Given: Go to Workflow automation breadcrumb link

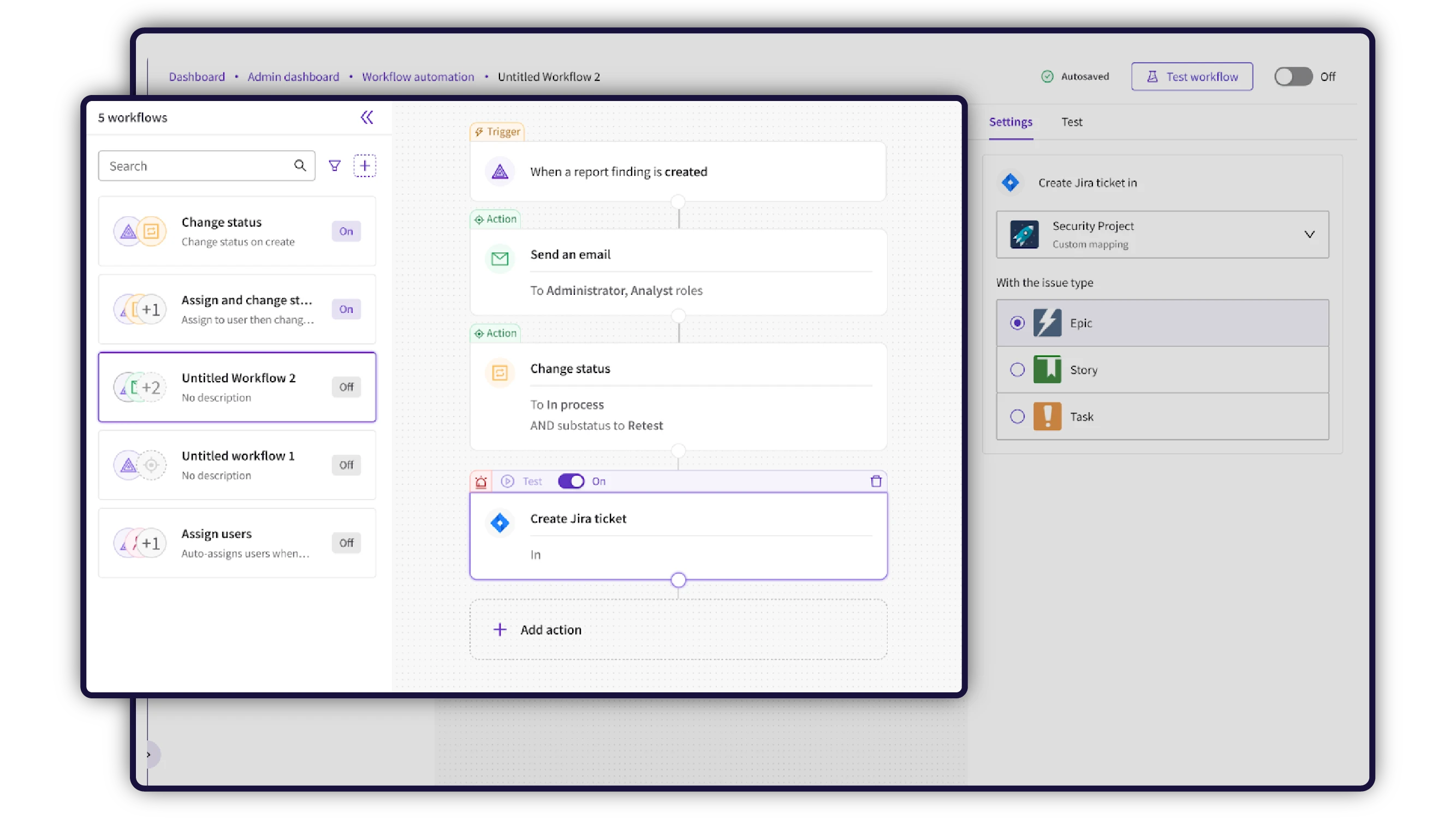Looking at the screenshot, I should tap(418, 76).
